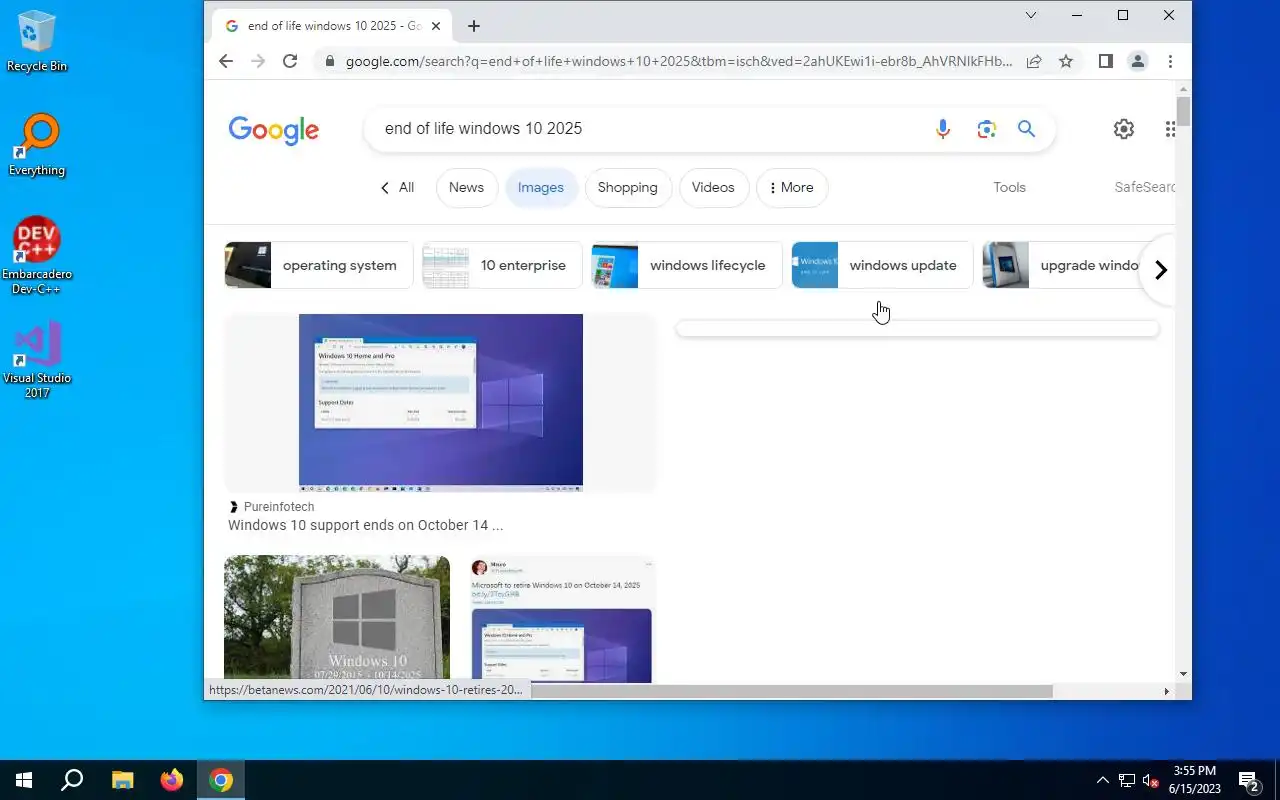Open the notification center icon
Viewport: 1280px width, 800px height.
1248,781
